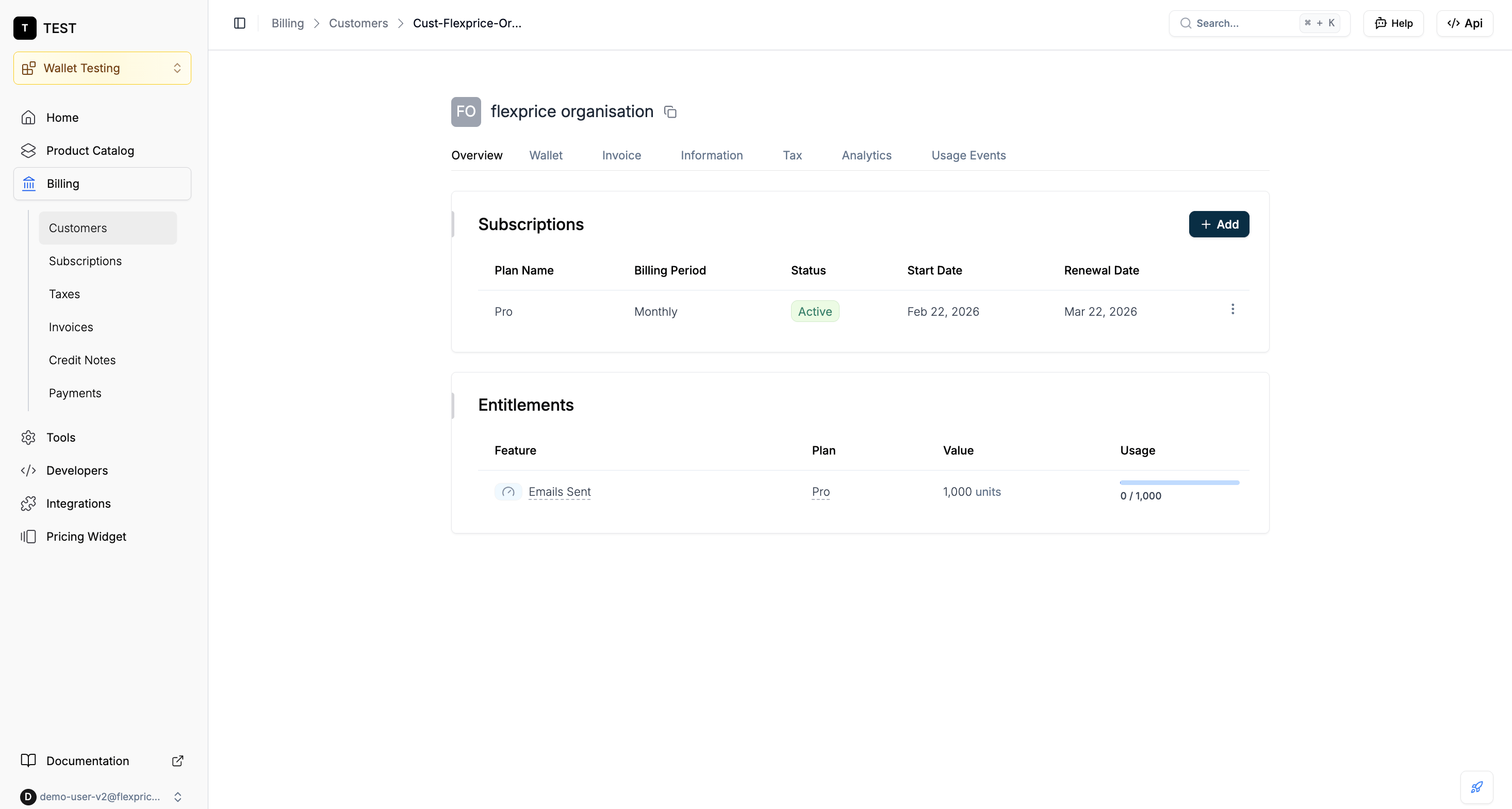Select Invoices under Billing
The height and width of the screenshot is (809, 1512).
108,327
